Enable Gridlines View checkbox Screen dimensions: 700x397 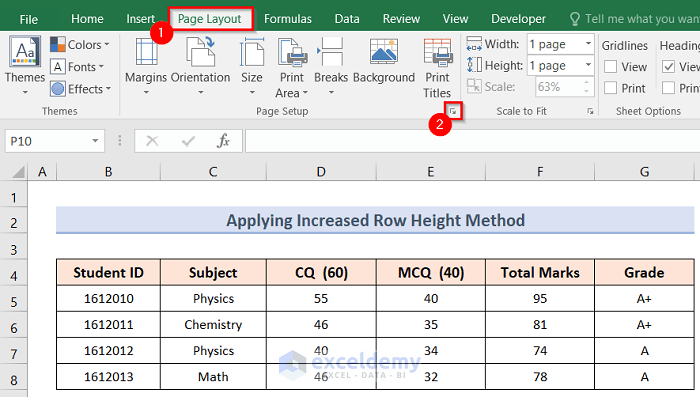tap(610, 67)
